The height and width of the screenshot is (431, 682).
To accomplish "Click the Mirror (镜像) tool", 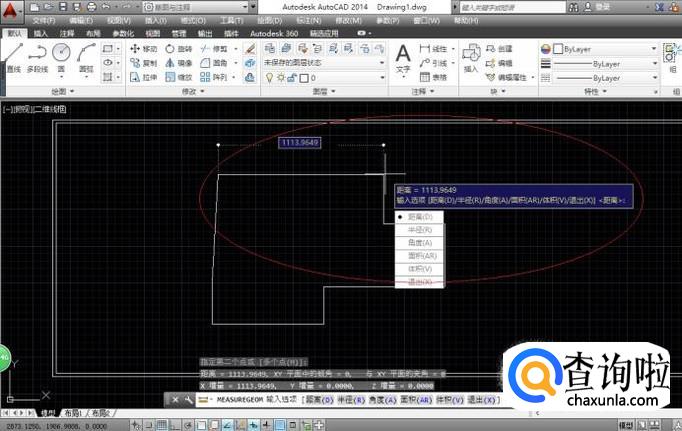I will 179,63.
